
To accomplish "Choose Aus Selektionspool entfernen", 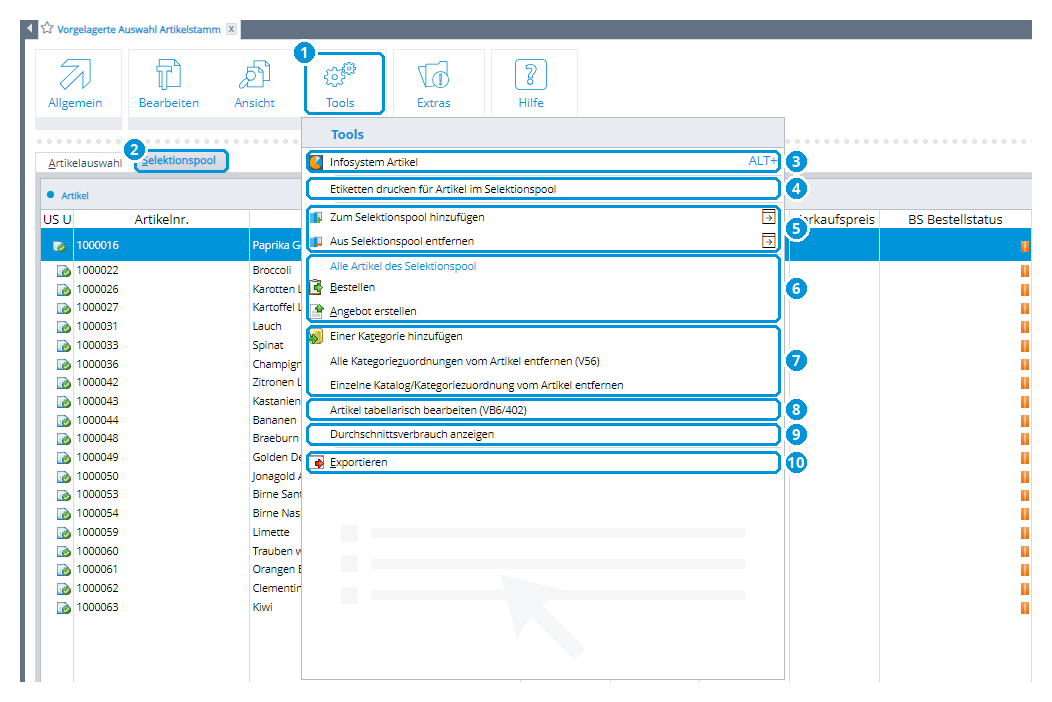I will tap(543, 241).
